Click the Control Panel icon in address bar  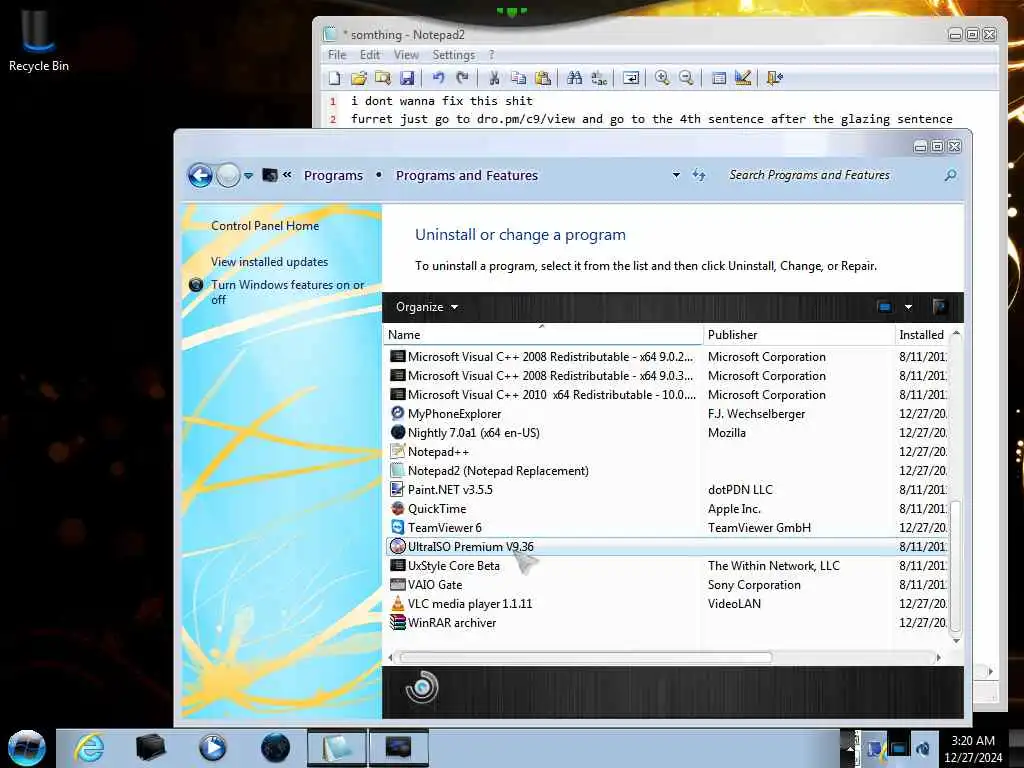[270, 175]
